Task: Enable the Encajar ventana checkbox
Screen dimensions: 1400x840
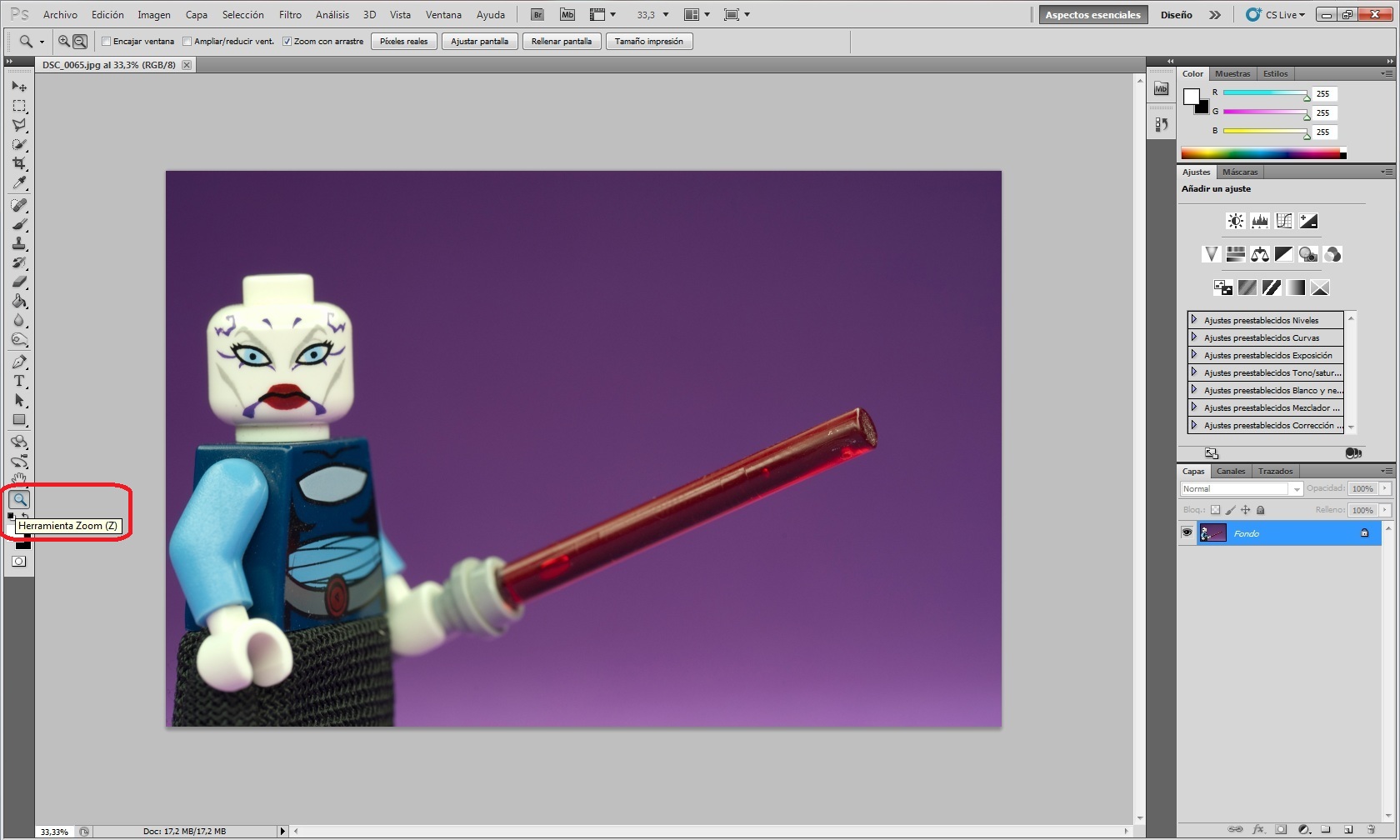Action: [107, 41]
